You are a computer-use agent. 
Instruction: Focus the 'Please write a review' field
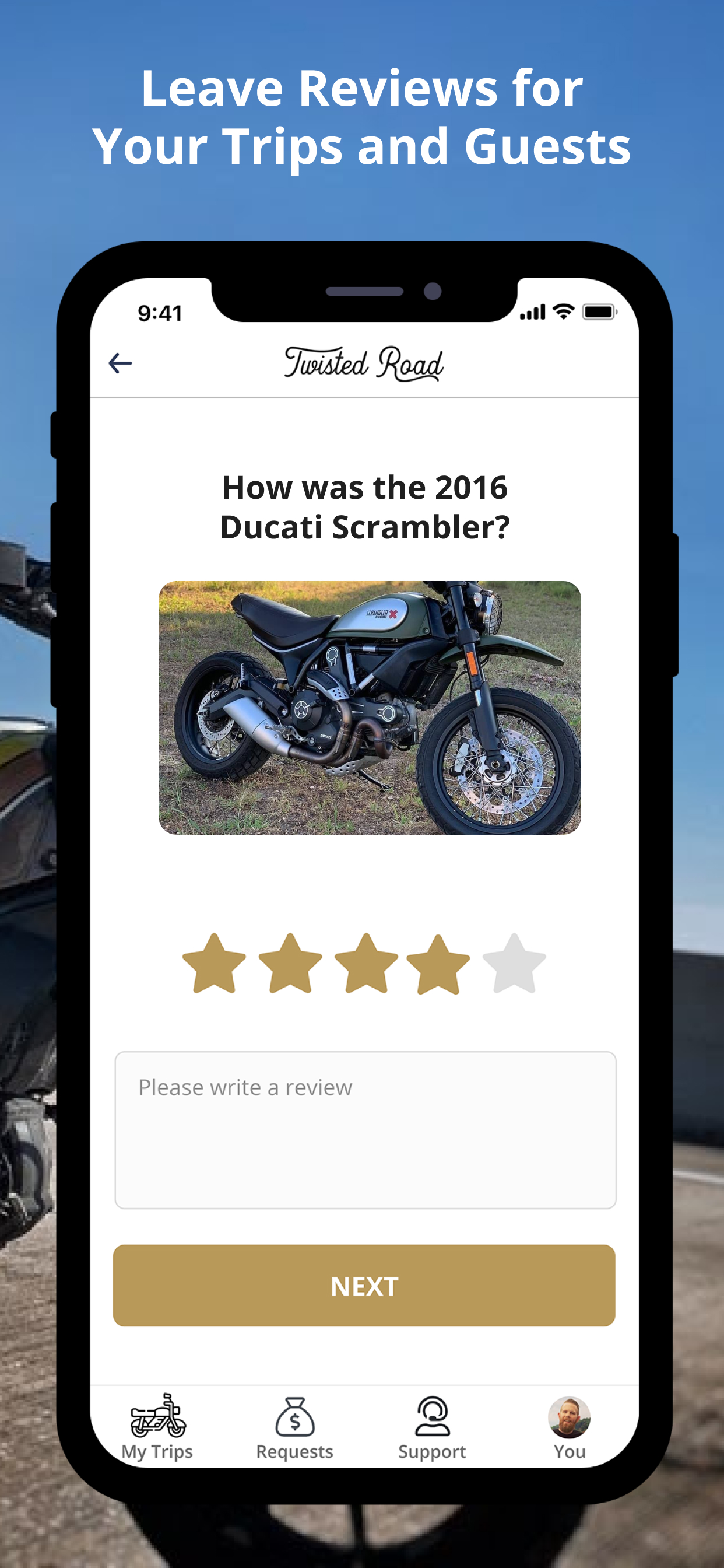365,1130
